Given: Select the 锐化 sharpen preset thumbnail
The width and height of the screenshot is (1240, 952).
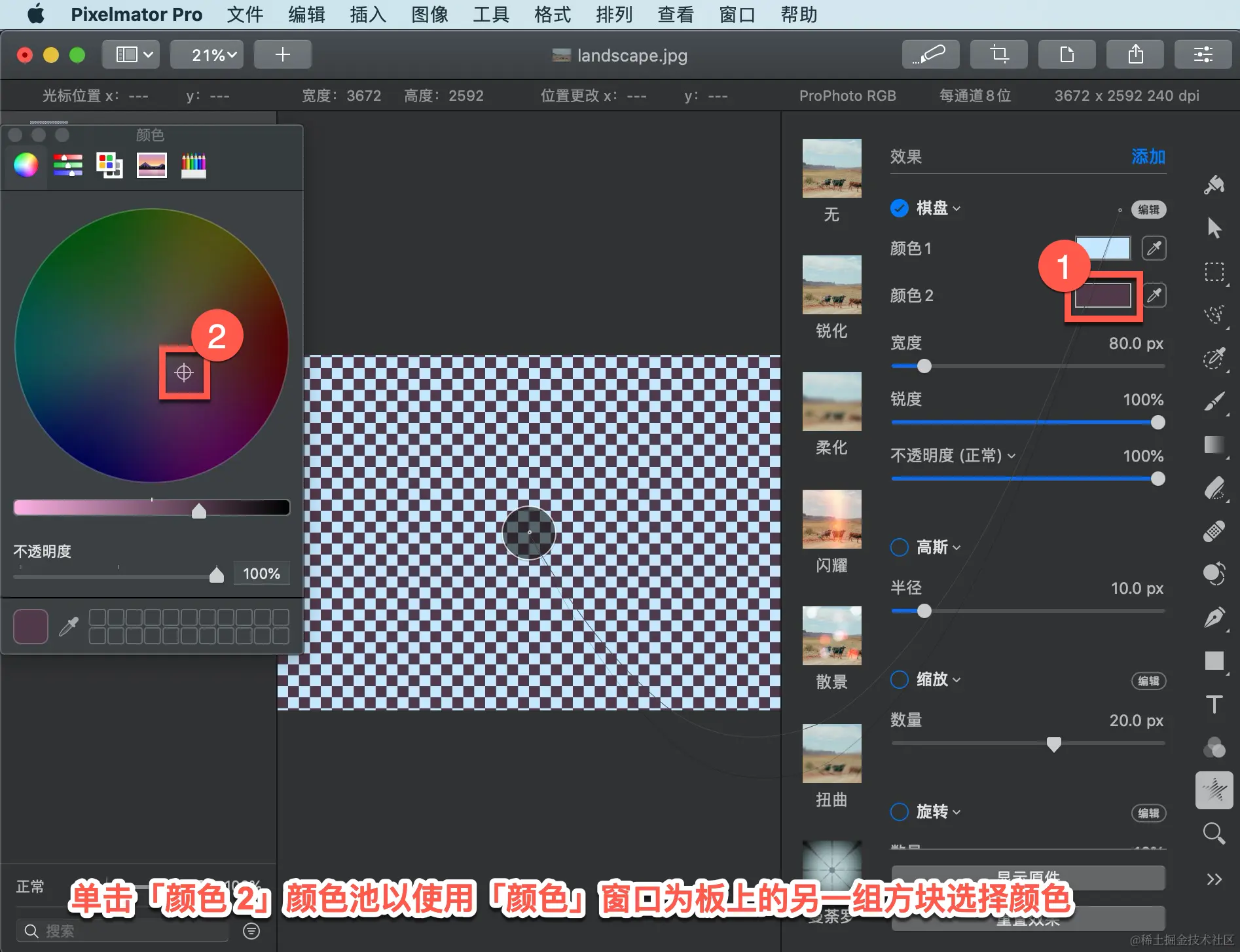Looking at the screenshot, I should click(x=831, y=285).
